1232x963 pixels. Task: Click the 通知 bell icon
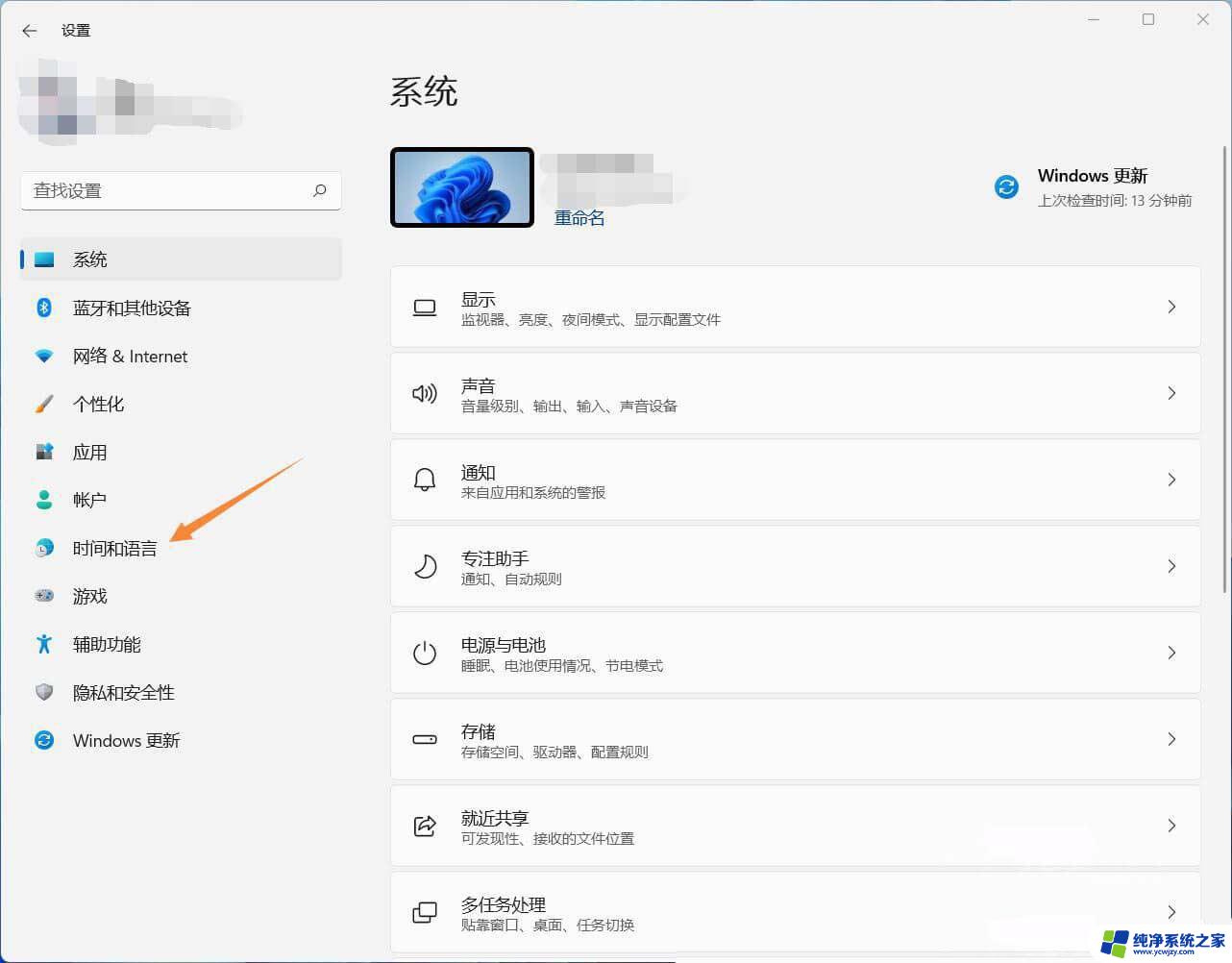(425, 480)
